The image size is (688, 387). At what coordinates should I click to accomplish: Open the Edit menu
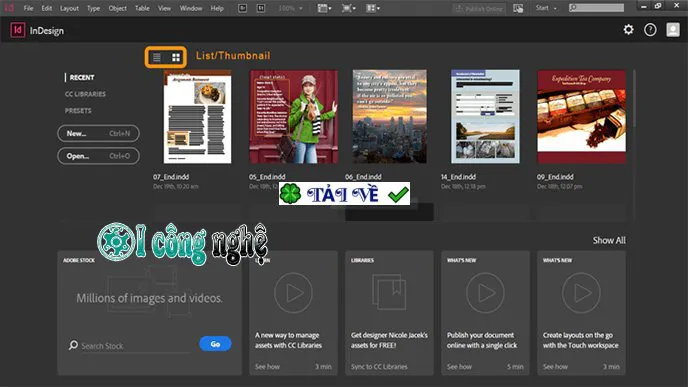47,8
